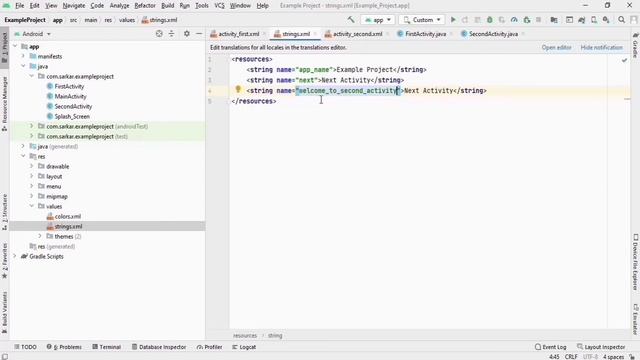Open the Device File Explorer side panel
Viewport: 640px width, 360px height.
point(635,262)
